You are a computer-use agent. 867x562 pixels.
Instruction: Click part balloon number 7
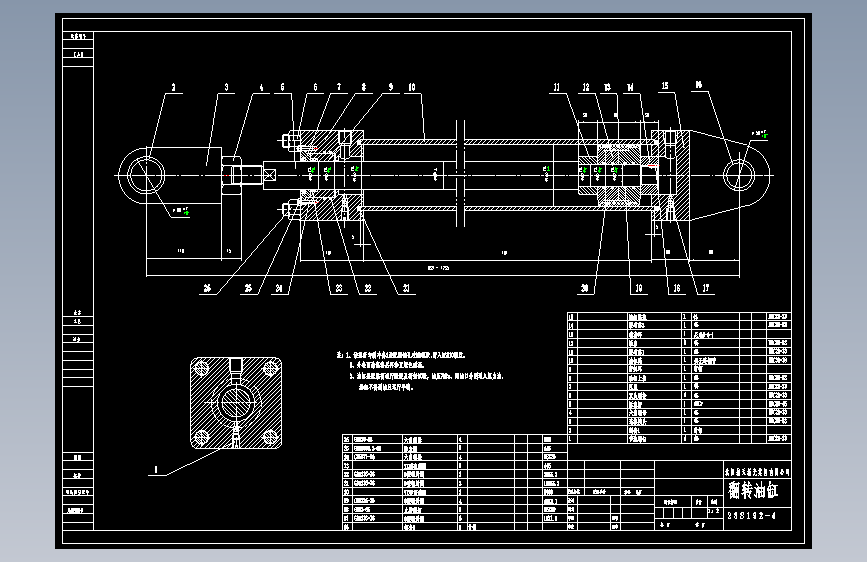point(339,87)
